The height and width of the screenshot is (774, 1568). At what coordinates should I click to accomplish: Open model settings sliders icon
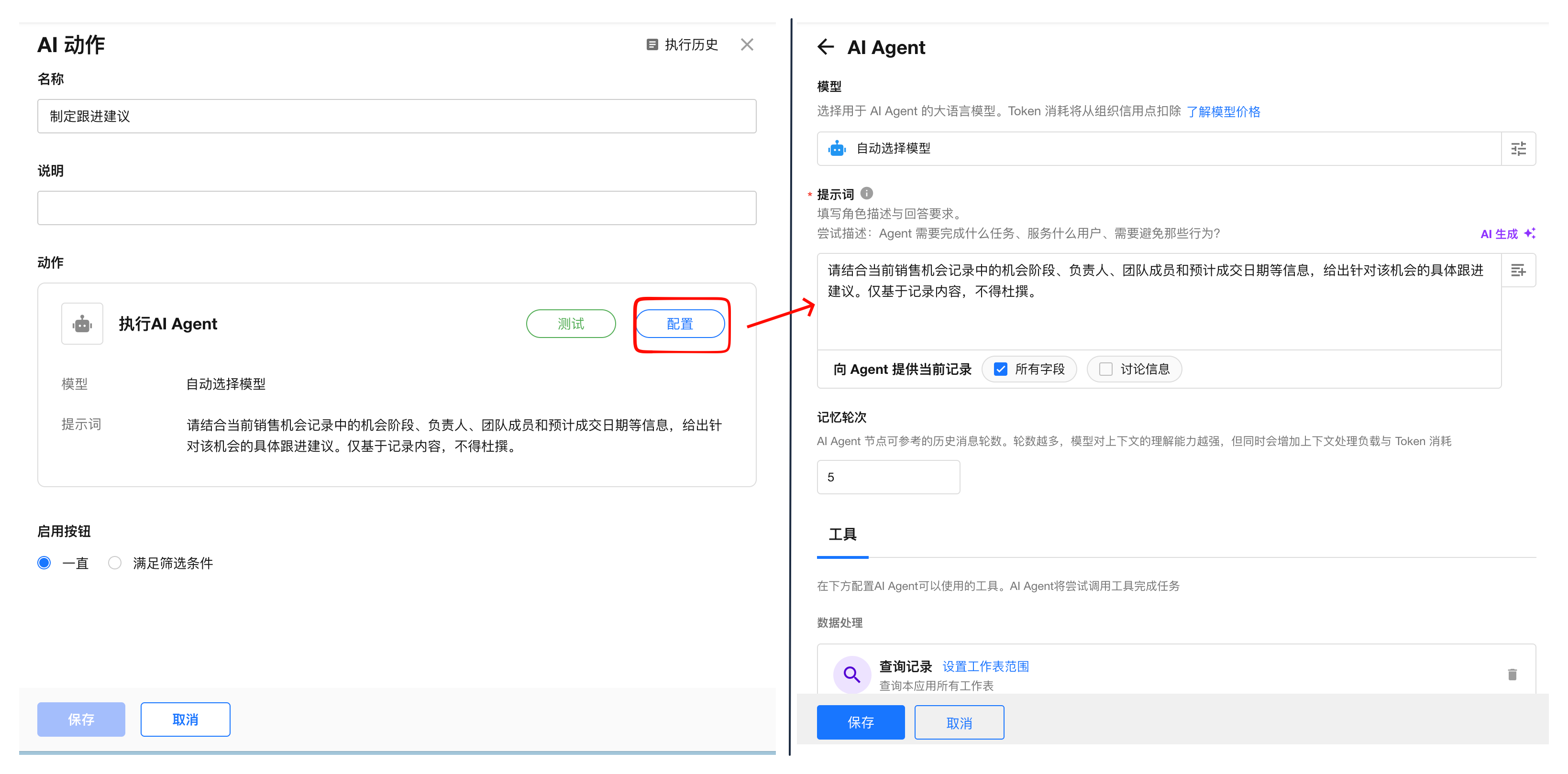pos(1518,149)
